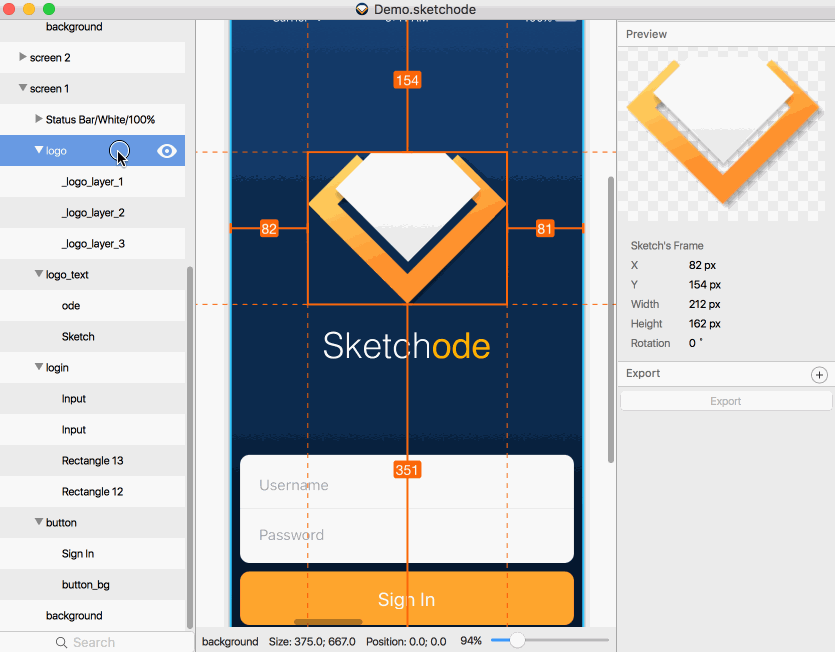The width and height of the screenshot is (835, 652).
Task: Click the Sketch's Frame heading
Action: coord(667,246)
